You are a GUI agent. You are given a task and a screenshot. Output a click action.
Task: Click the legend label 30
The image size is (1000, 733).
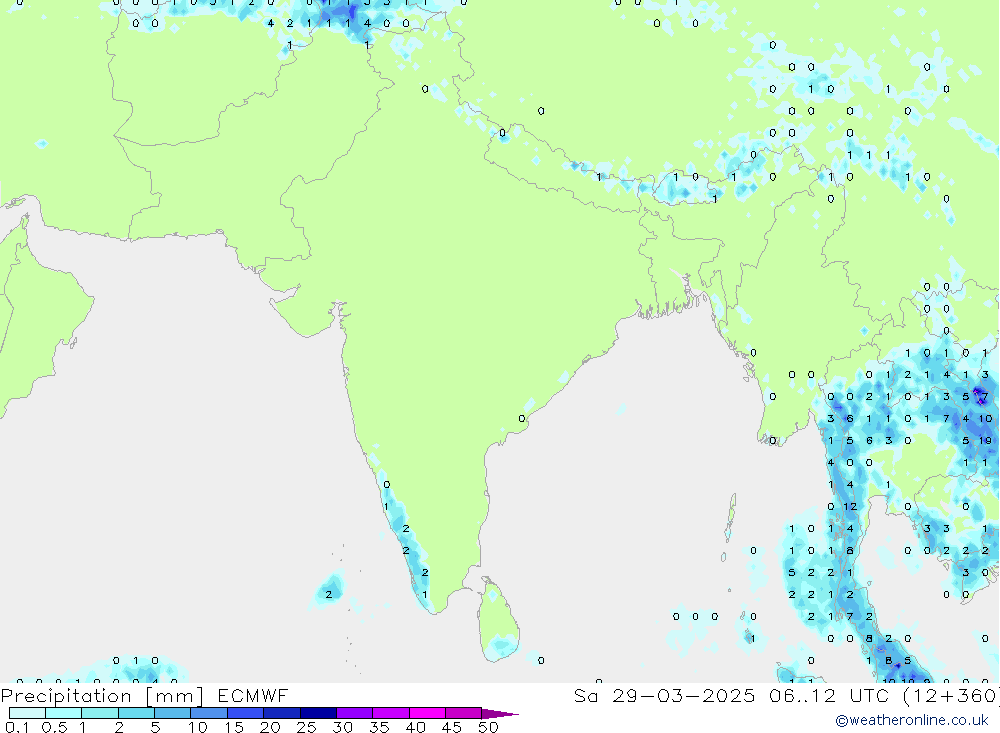click(x=343, y=727)
